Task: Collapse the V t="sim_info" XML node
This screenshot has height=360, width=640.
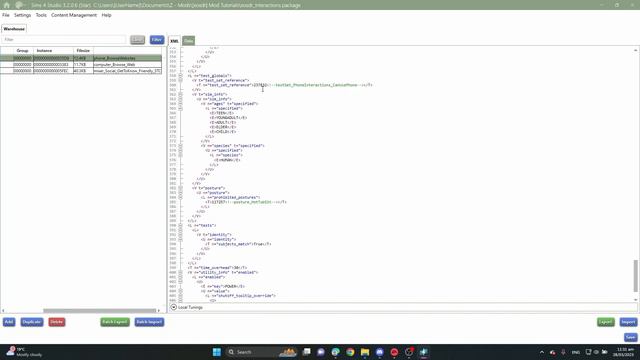Action: point(180,94)
